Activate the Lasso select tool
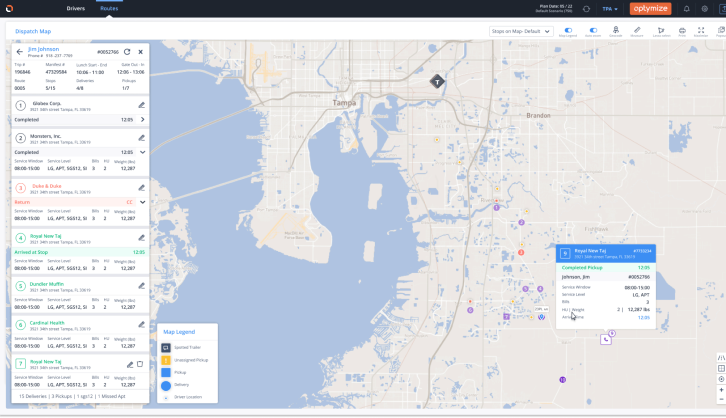This screenshot has height=418, width=726. [661, 30]
